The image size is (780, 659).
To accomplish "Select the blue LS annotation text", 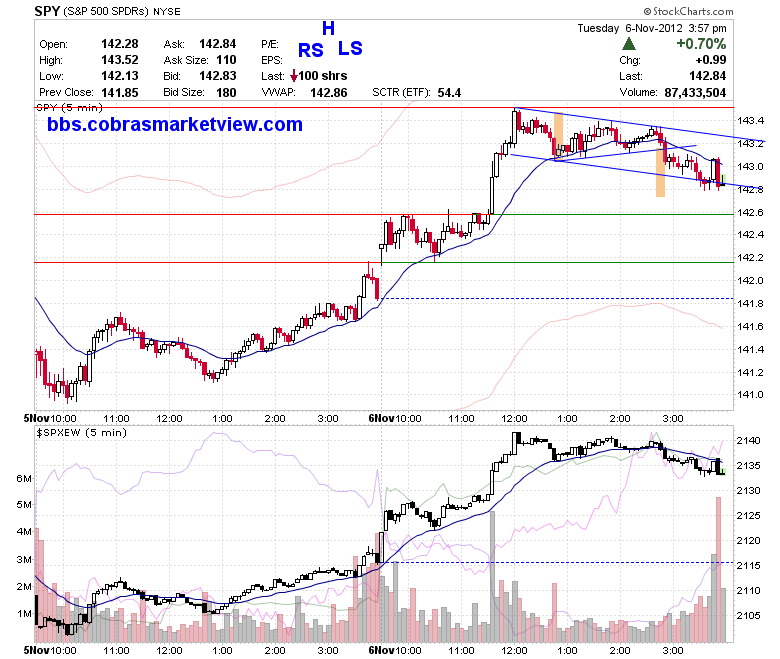I will point(350,48).
